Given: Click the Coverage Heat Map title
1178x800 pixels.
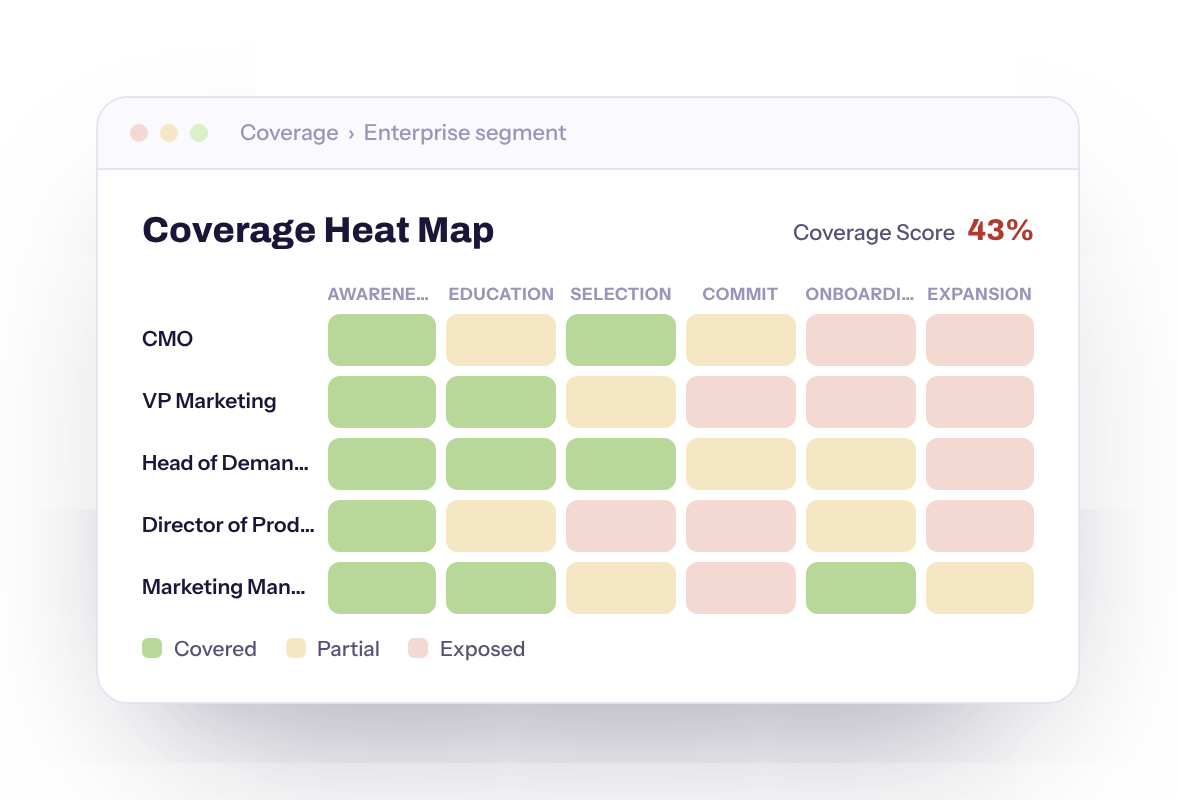Looking at the screenshot, I should pos(319,230).
